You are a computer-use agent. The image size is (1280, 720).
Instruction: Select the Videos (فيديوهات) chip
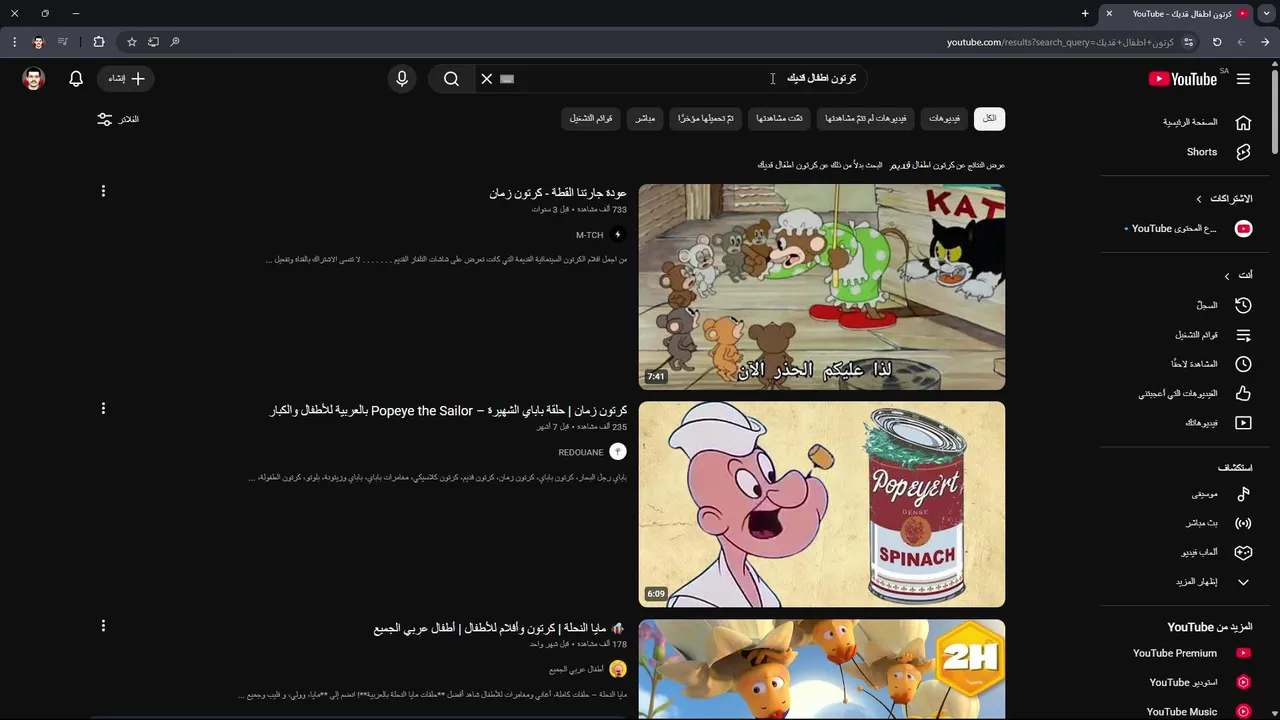[944, 119]
